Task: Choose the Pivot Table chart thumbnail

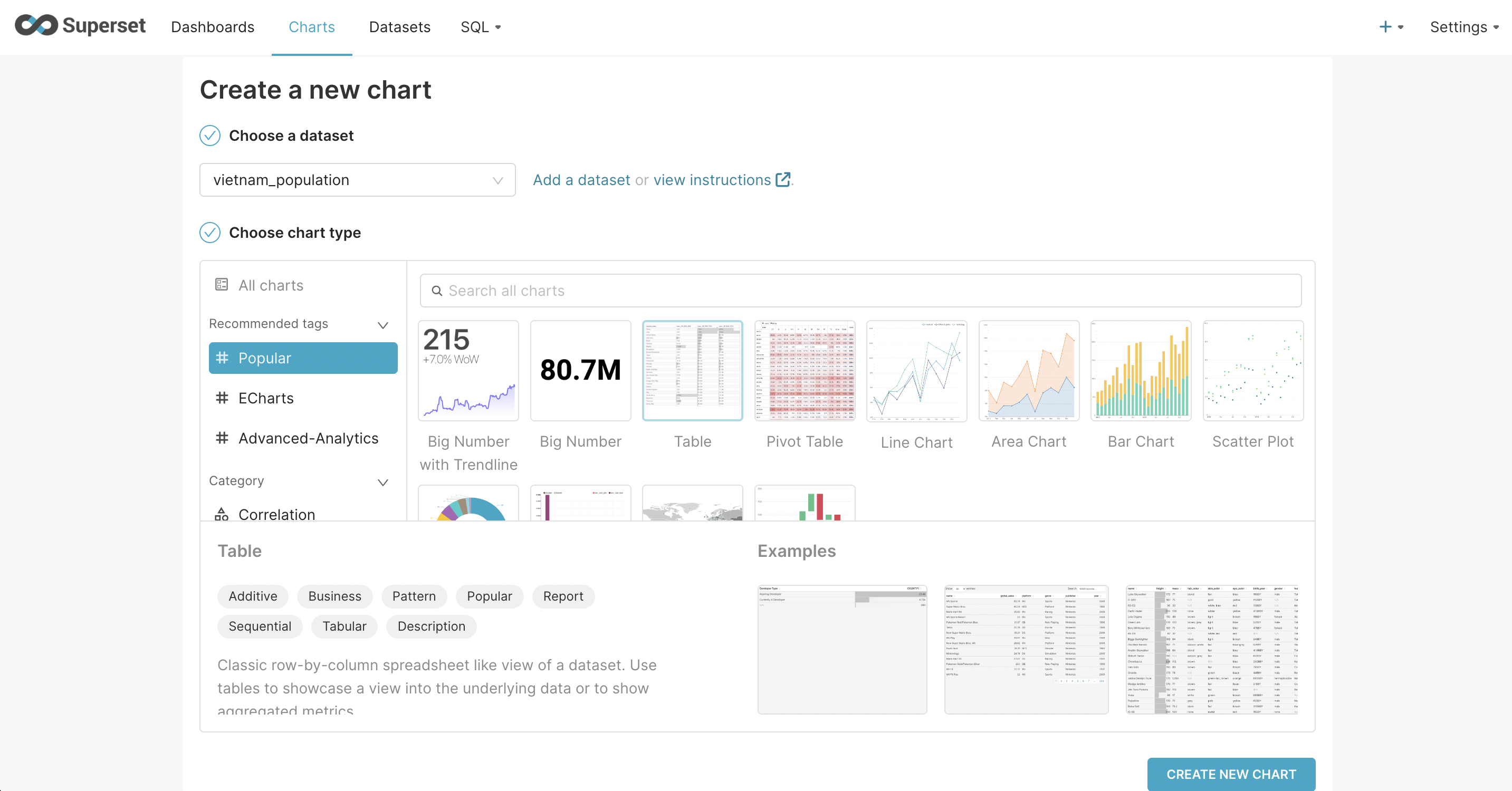Action: (804, 370)
